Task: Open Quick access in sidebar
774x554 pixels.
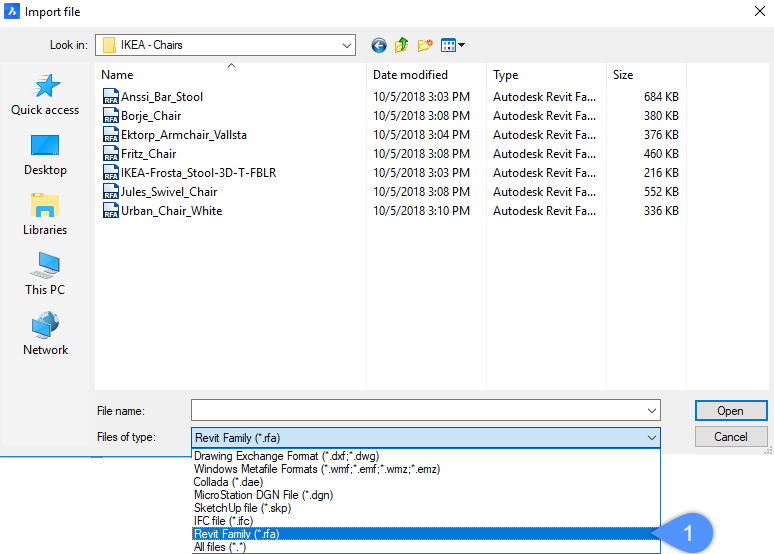Action: click(45, 95)
